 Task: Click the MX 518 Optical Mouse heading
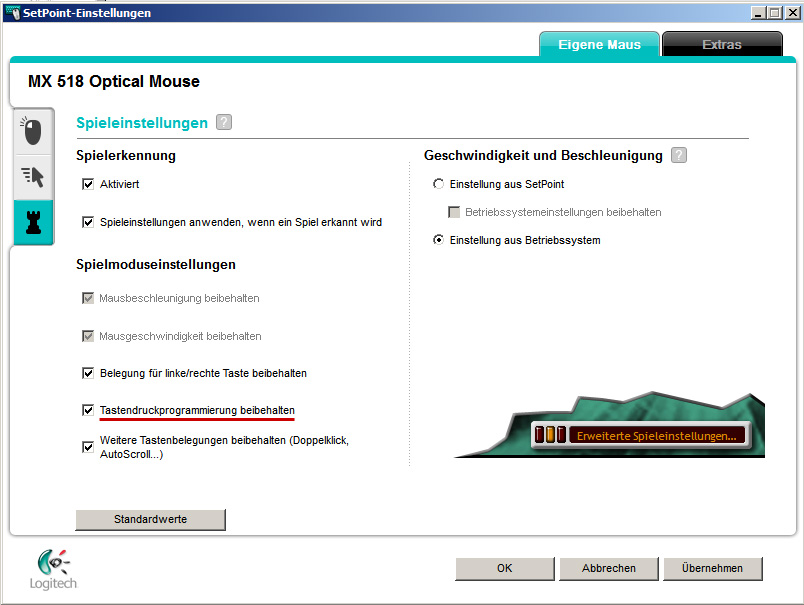(114, 82)
